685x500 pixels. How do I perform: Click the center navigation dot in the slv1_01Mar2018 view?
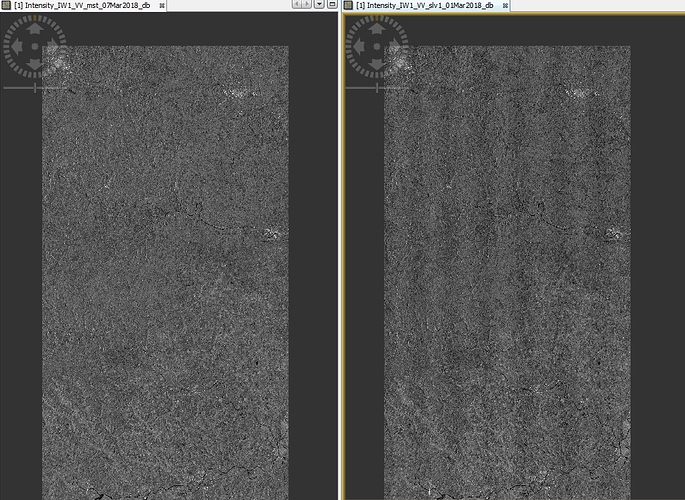377,46
